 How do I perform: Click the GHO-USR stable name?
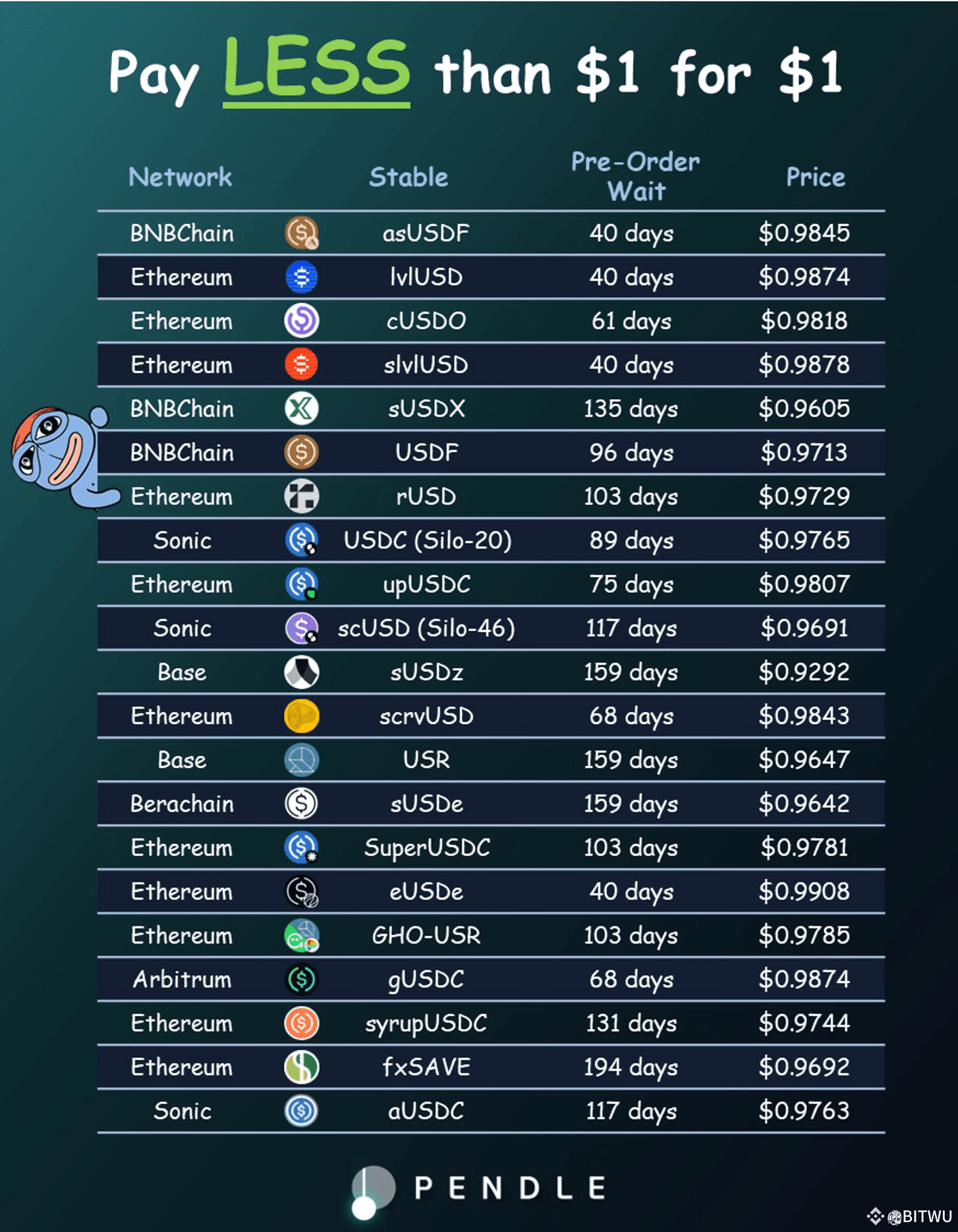point(426,936)
